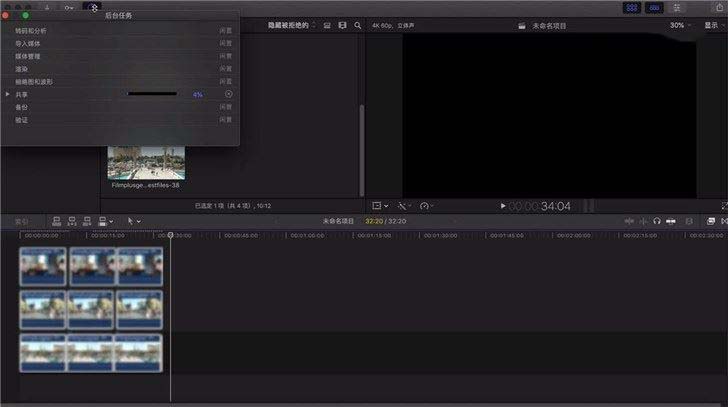This screenshot has height=407, width=728.
Task: Select the 渲染 task row
Action: click(x=120, y=69)
